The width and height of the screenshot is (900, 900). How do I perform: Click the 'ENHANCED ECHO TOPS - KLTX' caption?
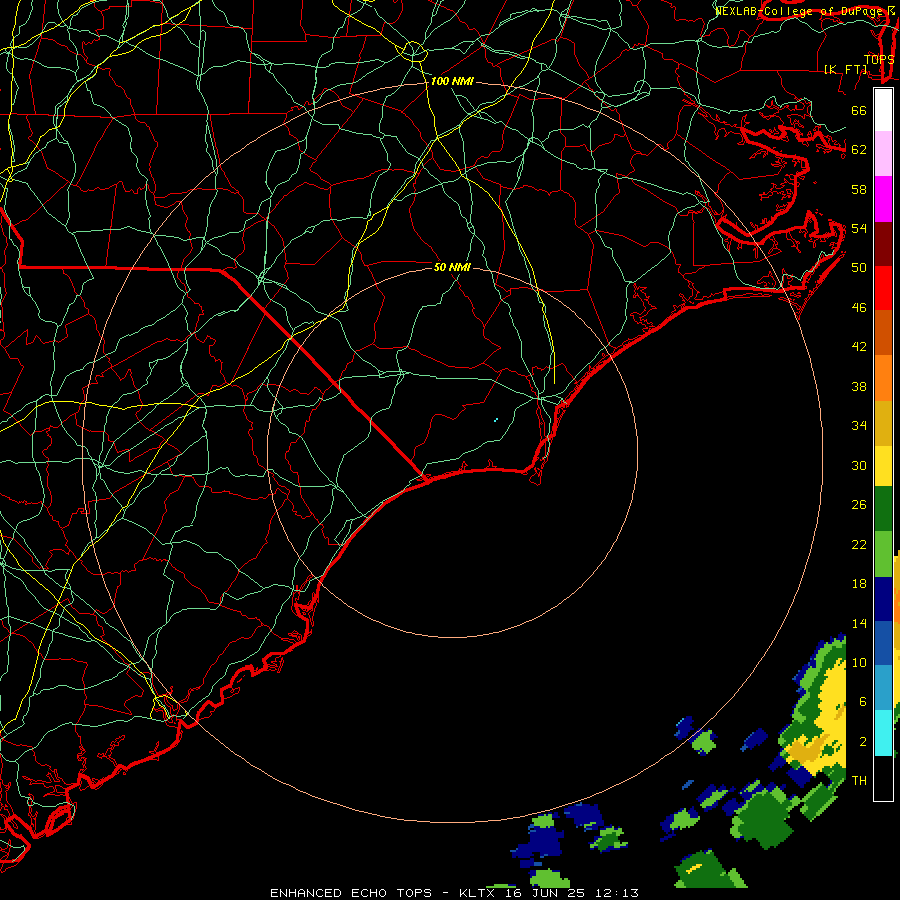[382, 893]
